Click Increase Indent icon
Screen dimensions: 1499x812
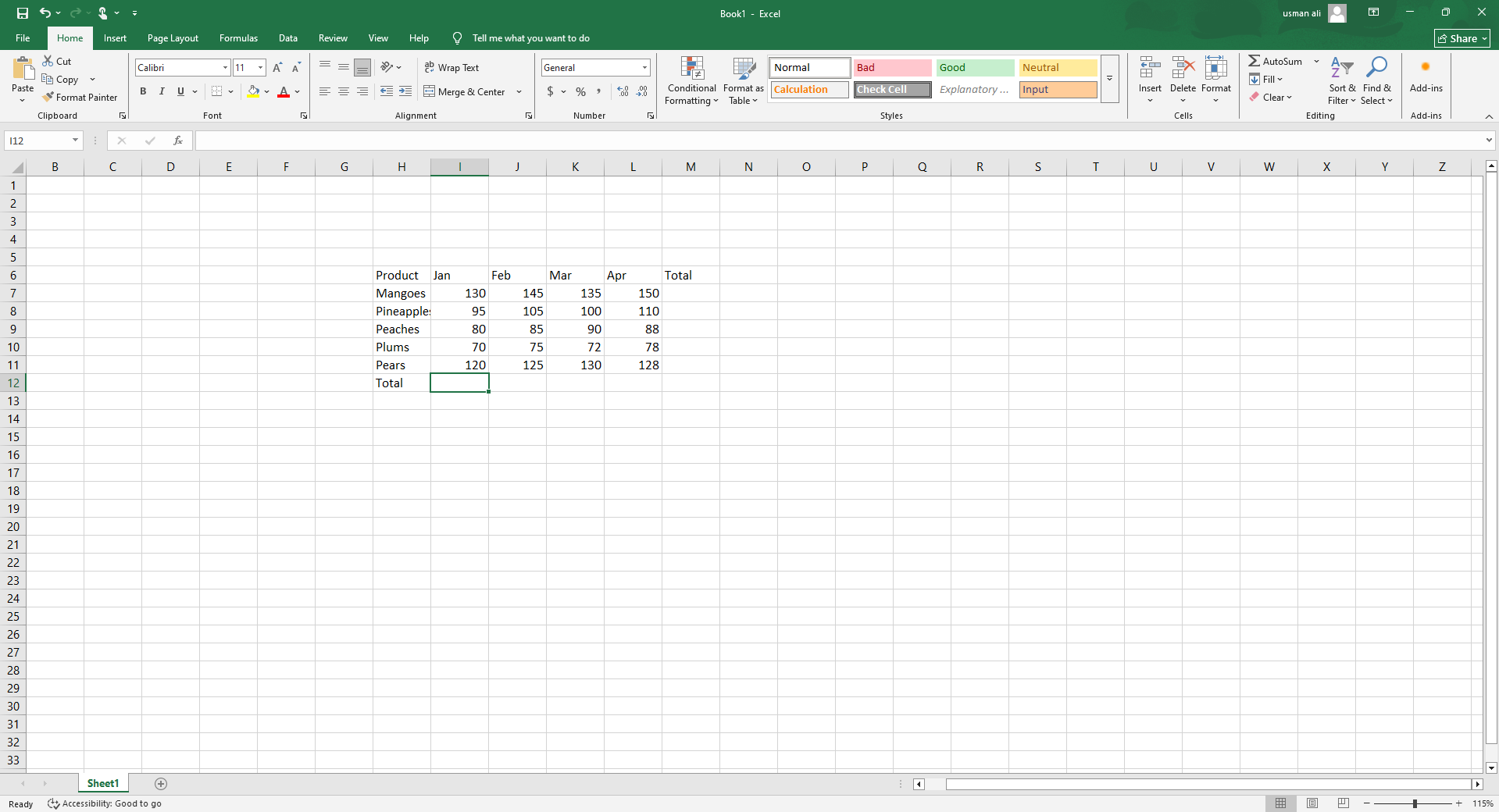405,91
